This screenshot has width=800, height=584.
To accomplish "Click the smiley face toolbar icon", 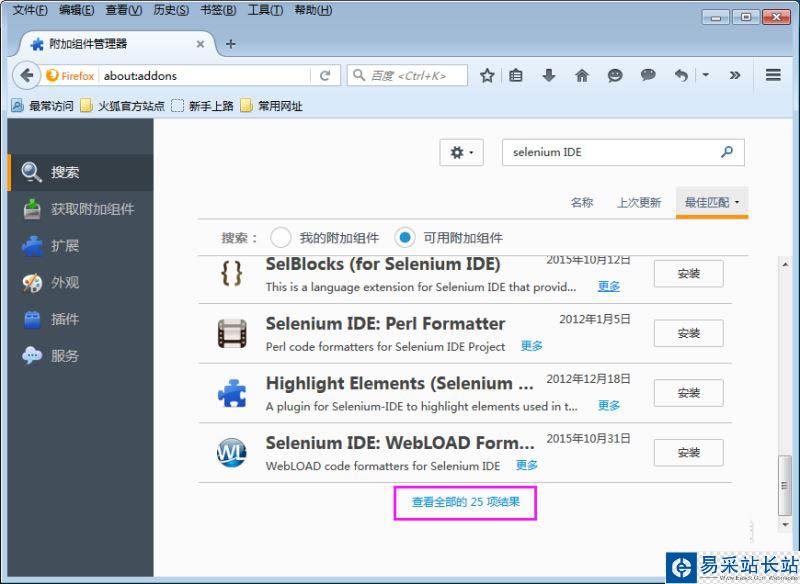I will pyautogui.click(x=615, y=75).
